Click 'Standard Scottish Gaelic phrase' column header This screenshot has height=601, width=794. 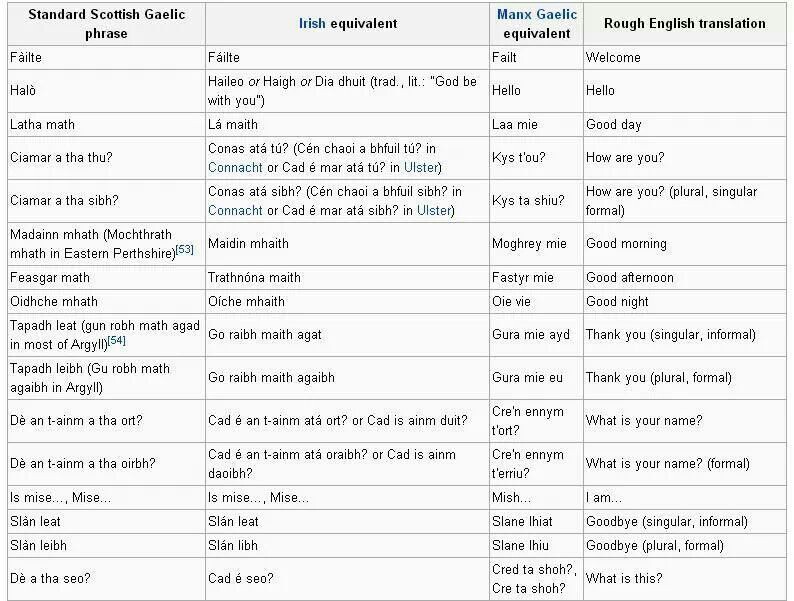pyautogui.click(x=105, y=23)
